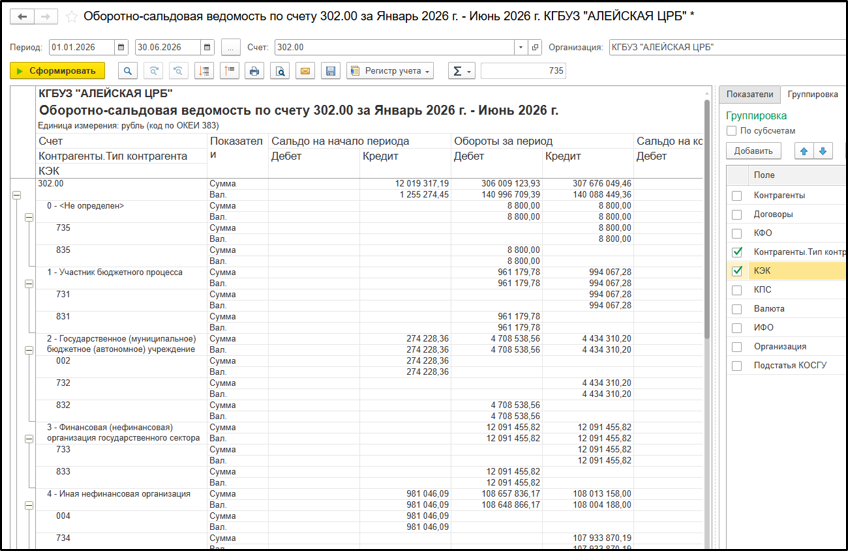Image resolution: width=848 pixels, height=551 pixels.
Task: Toggle the По субсчетам checkbox
Action: pyautogui.click(x=732, y=131)
